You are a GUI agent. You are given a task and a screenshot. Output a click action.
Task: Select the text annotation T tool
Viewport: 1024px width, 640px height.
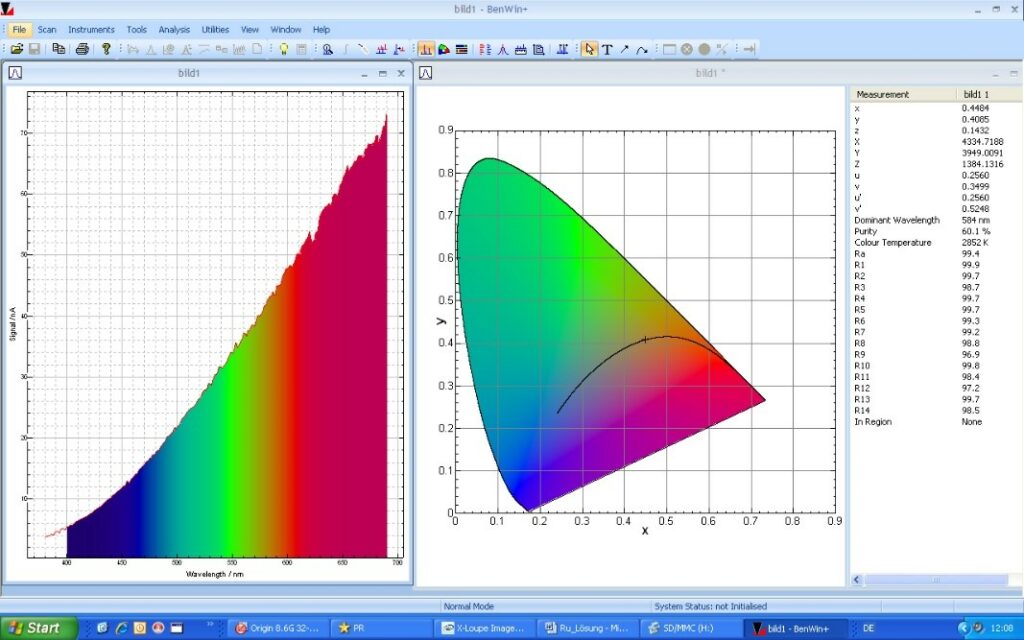(x=607, y=49)
